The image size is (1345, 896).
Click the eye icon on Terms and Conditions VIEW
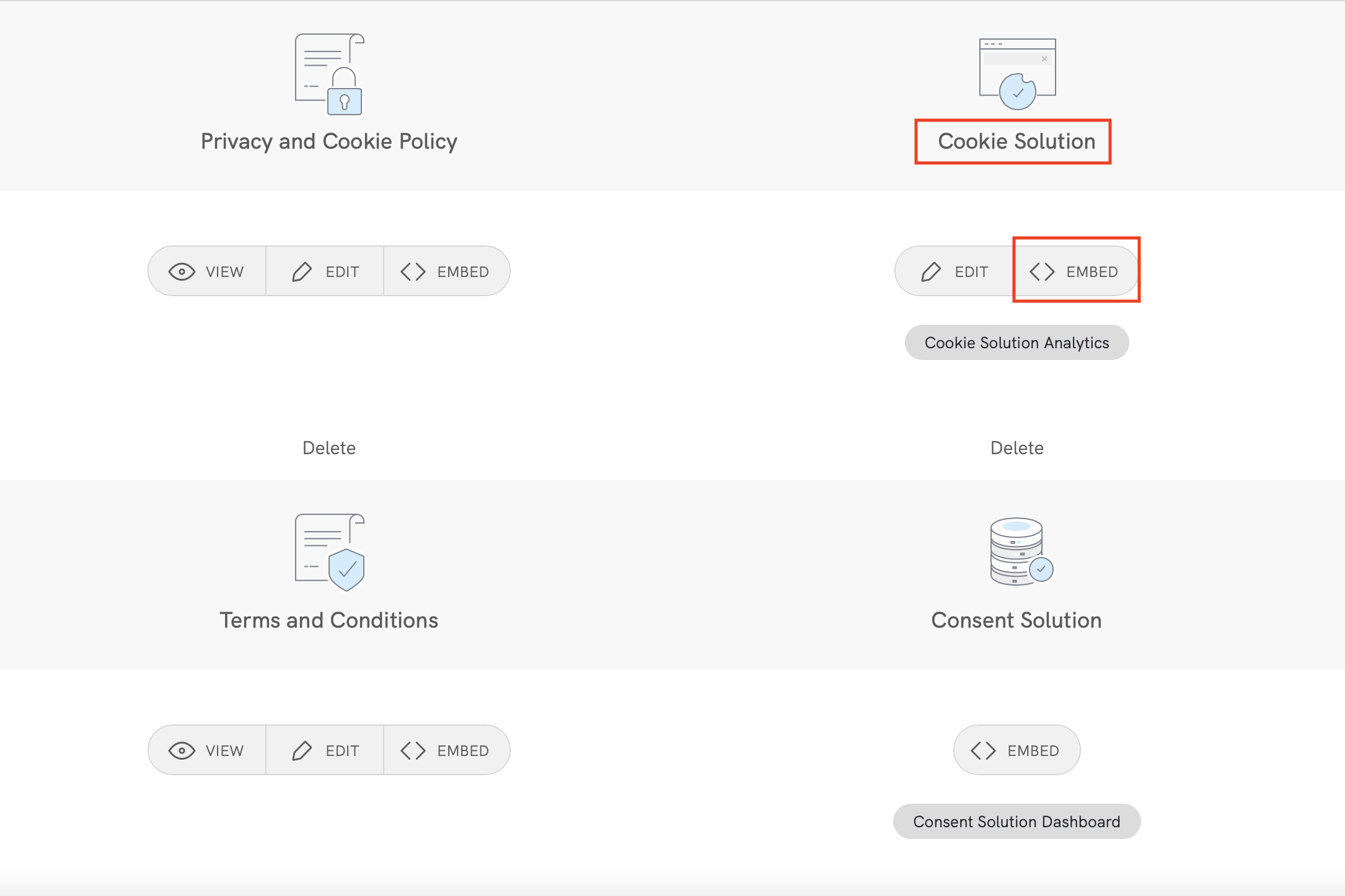click(x=181, y=750)
